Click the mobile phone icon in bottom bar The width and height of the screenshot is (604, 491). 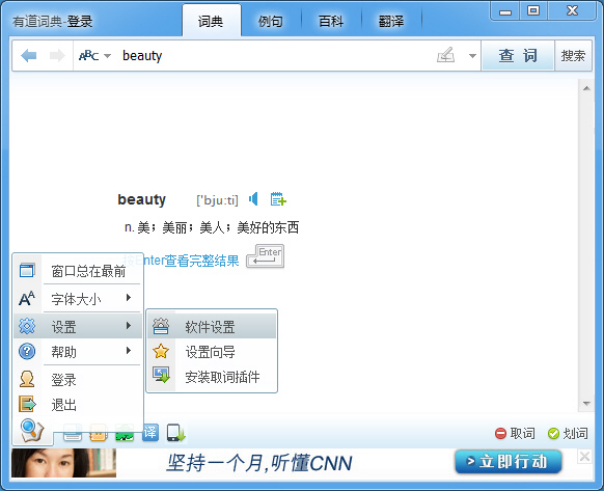tap(175, 433)
